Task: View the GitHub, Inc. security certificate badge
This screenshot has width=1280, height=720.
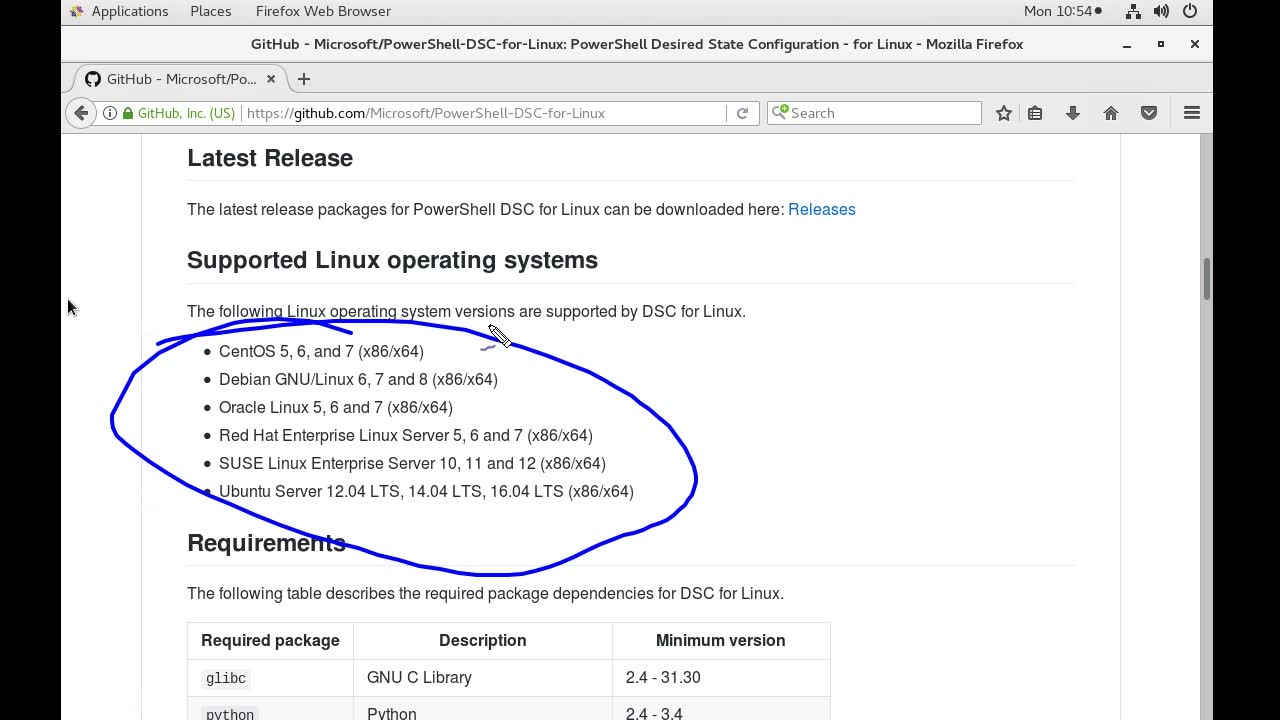Action: click(179, 113)
